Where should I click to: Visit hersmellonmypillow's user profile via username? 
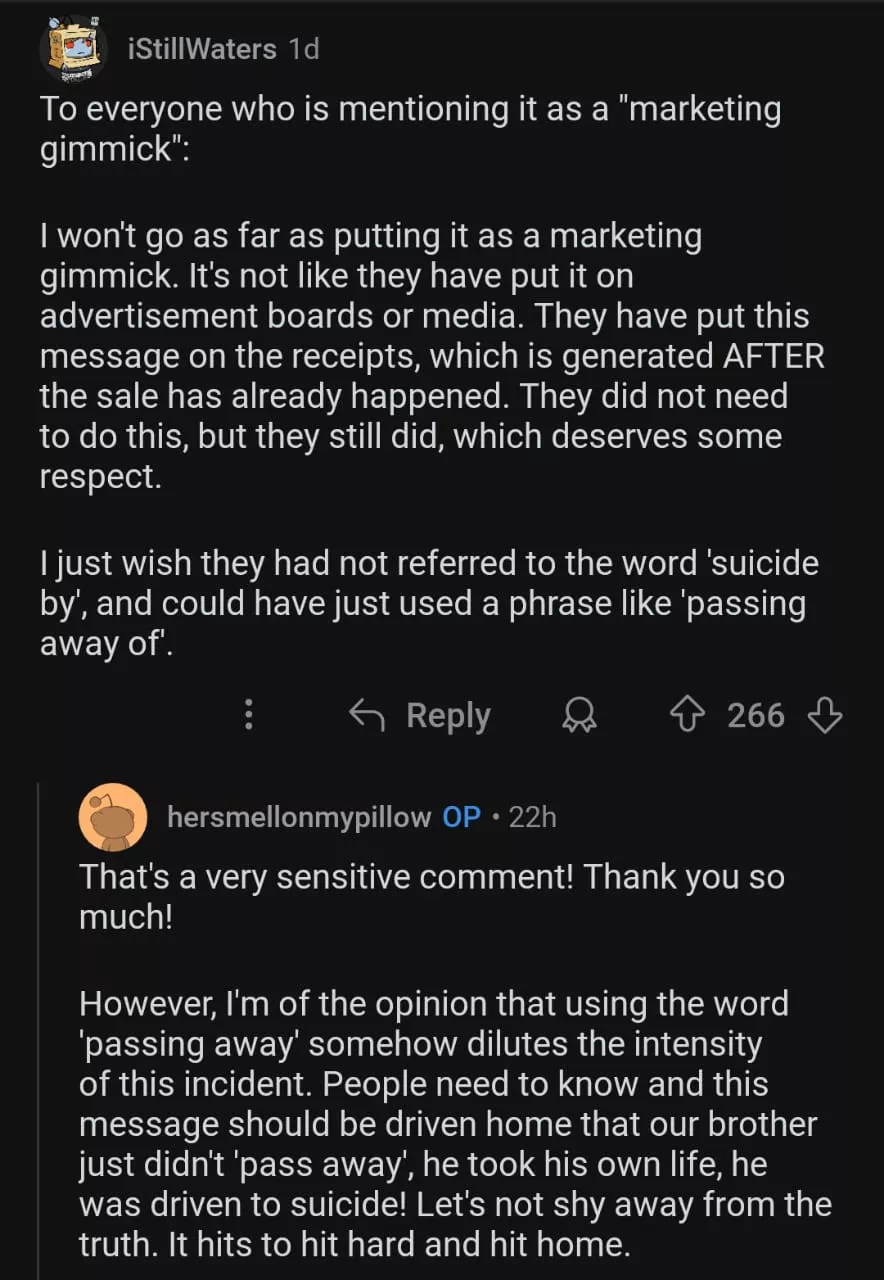[x=298, y=817]
